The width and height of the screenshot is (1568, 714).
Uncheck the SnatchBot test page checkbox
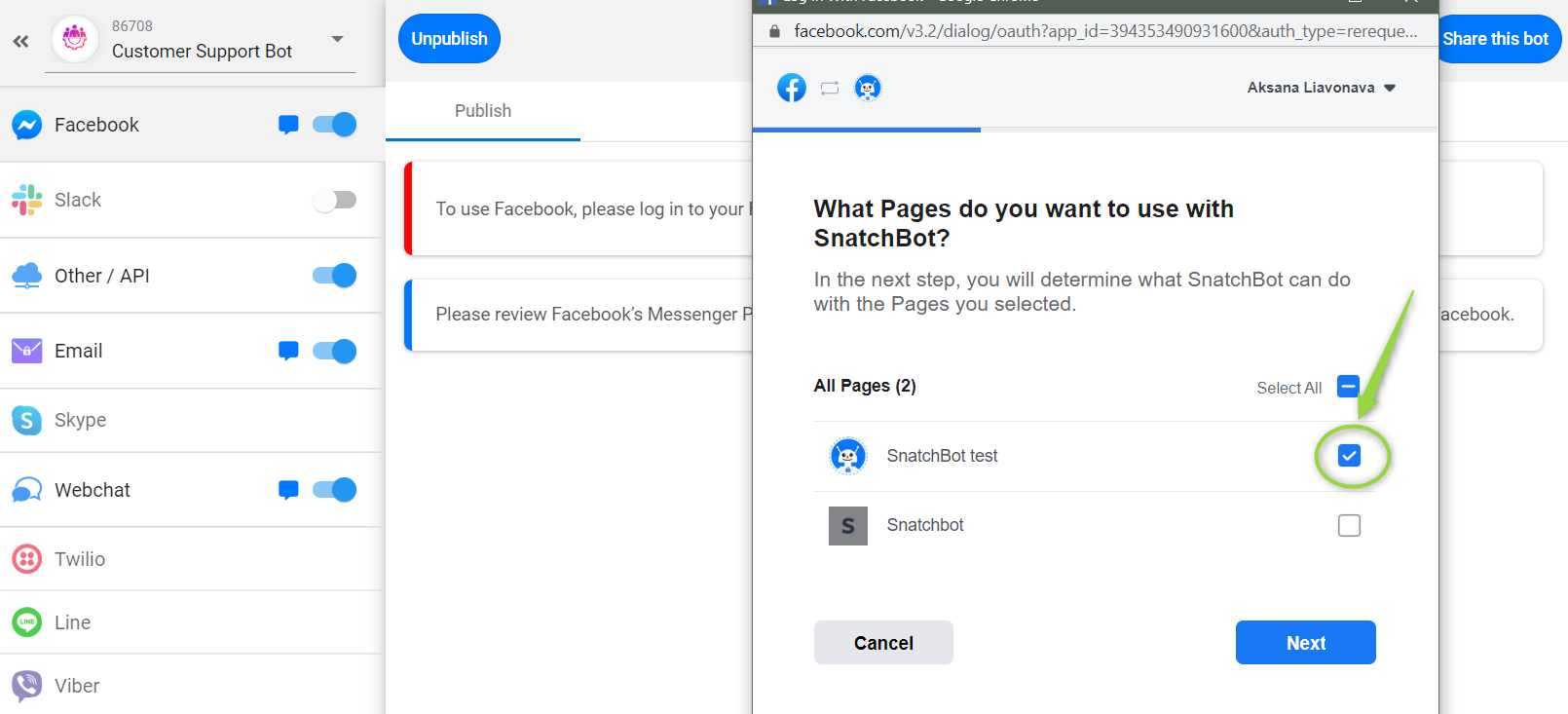(x=1349, y=456)
